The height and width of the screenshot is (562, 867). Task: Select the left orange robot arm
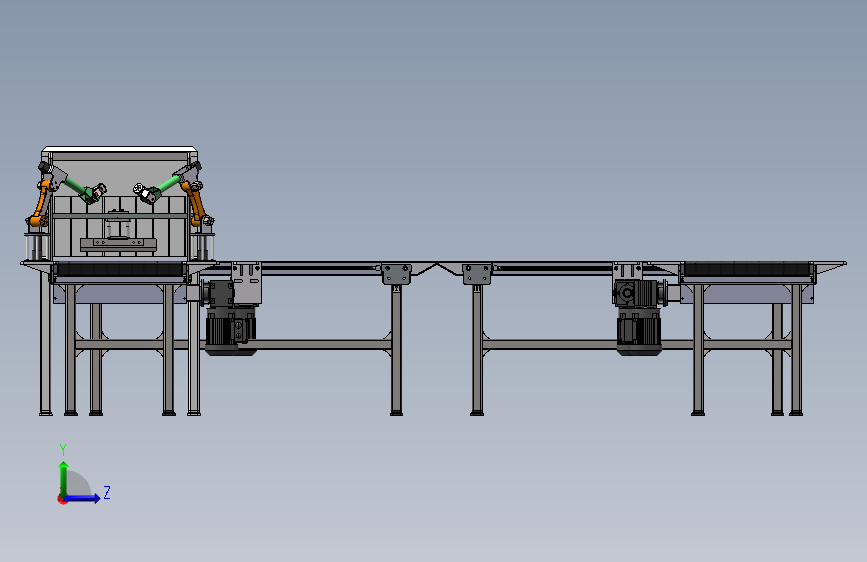pyautogui.click(x=41, y=205)
